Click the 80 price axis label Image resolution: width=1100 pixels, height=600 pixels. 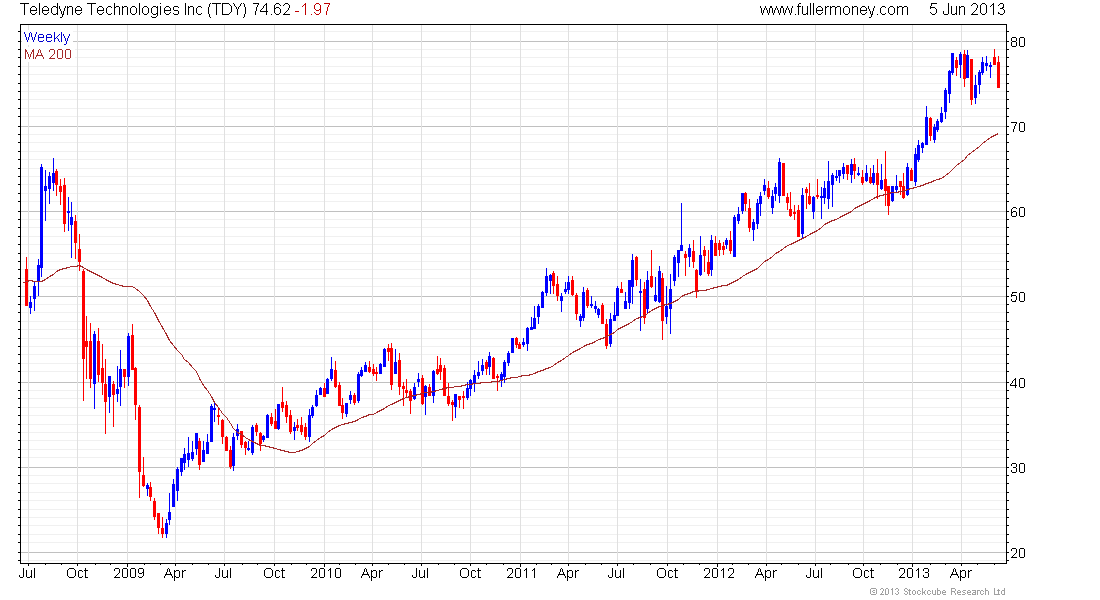coord(1017,42)
